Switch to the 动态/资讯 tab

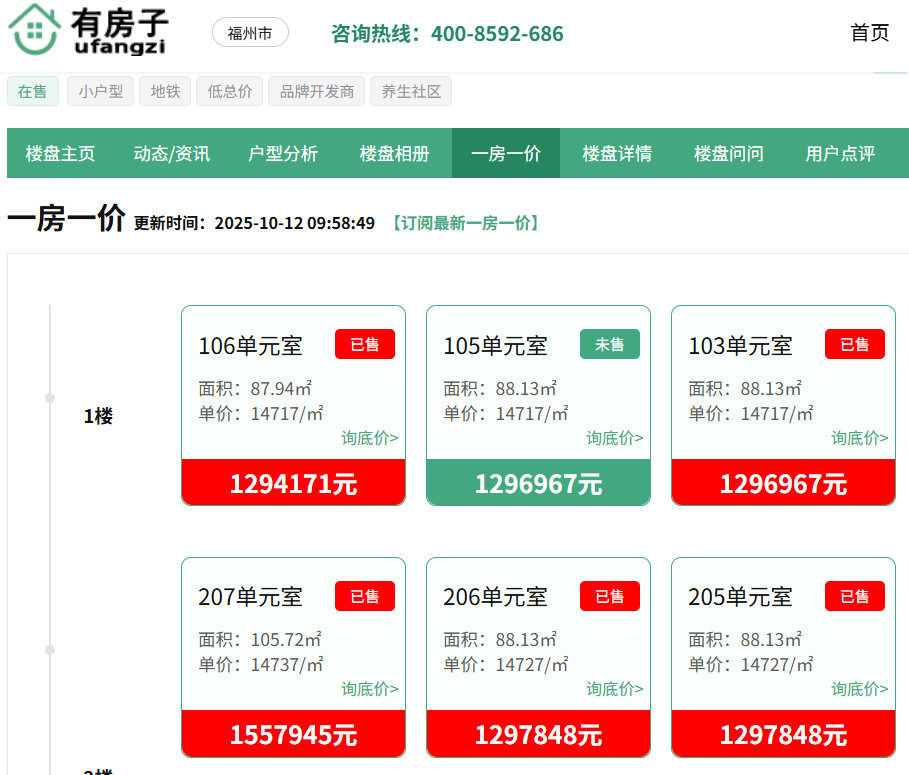(171, 154)
